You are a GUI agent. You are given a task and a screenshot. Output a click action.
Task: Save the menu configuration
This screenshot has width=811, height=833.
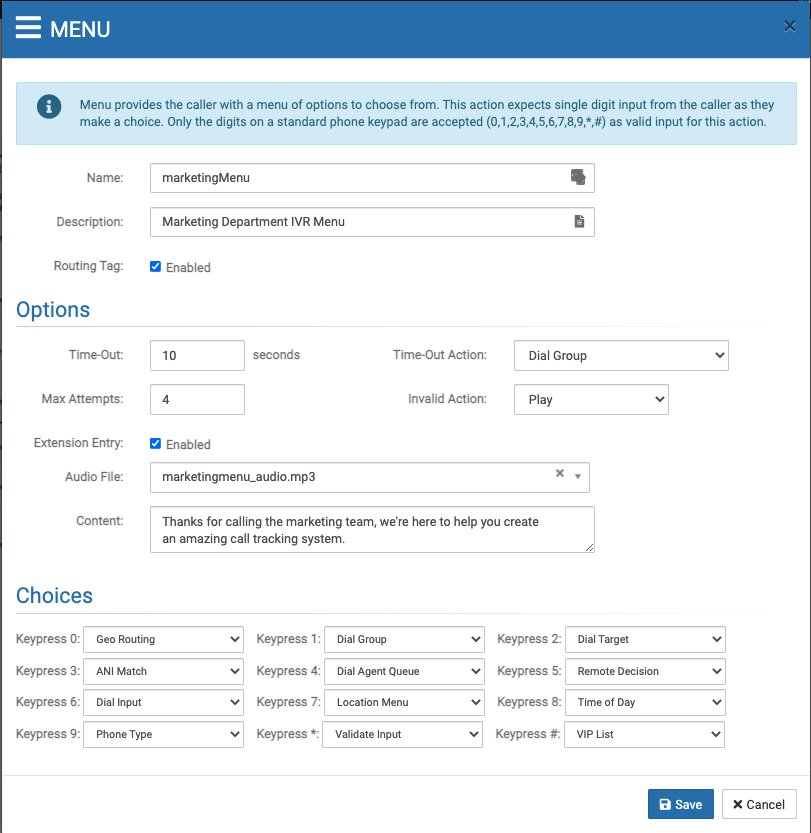coord(681,804)
